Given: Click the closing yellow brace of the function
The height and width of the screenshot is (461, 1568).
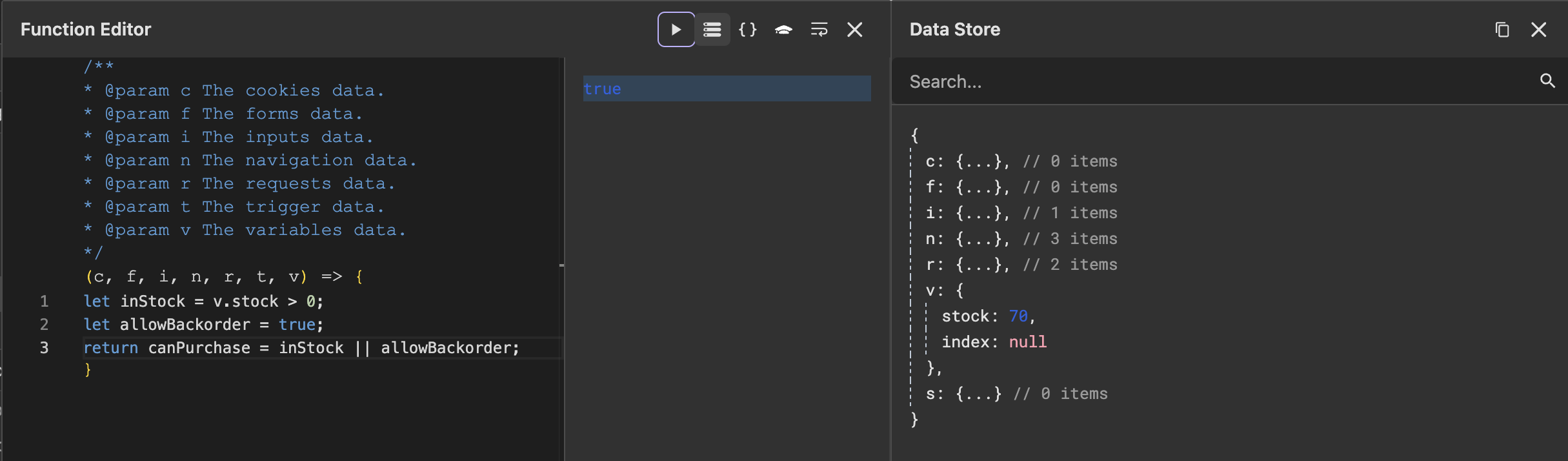Looking at the screenshot, I should tap(88, 370).
